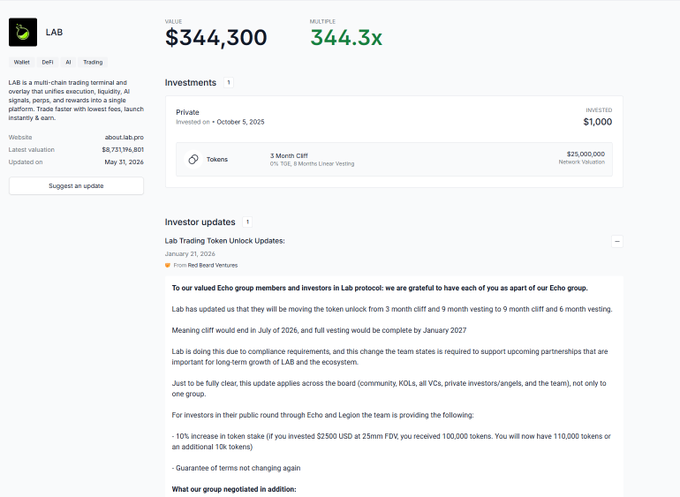Click the $344,300 value figure

coord(216,38)
